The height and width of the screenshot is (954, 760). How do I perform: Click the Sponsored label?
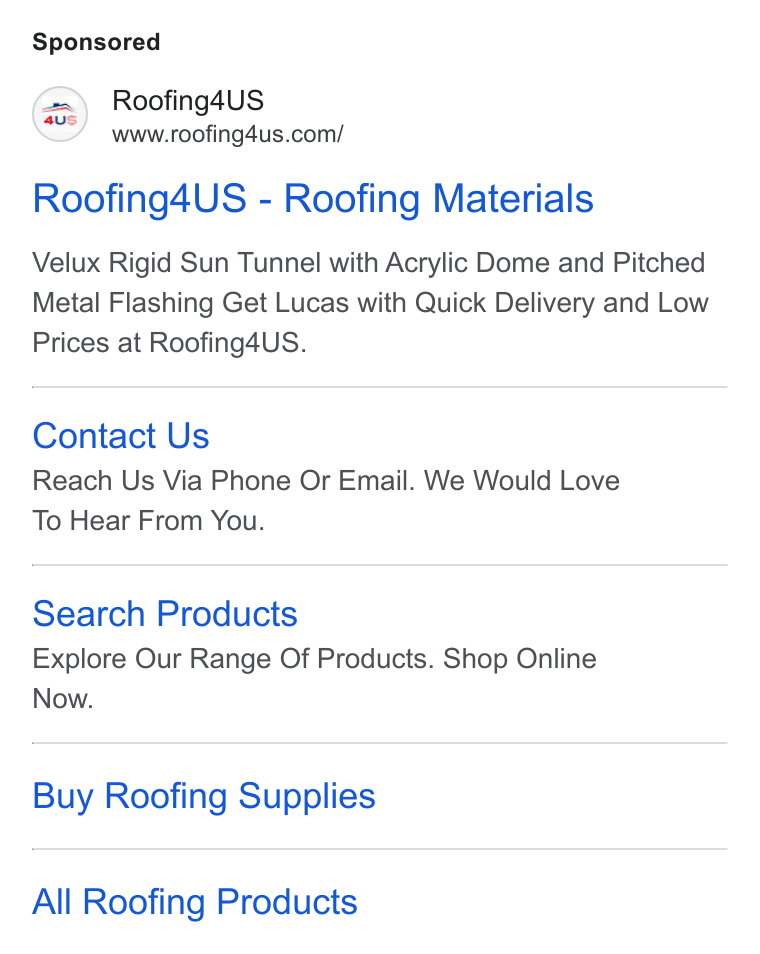(x=96, y=42)
